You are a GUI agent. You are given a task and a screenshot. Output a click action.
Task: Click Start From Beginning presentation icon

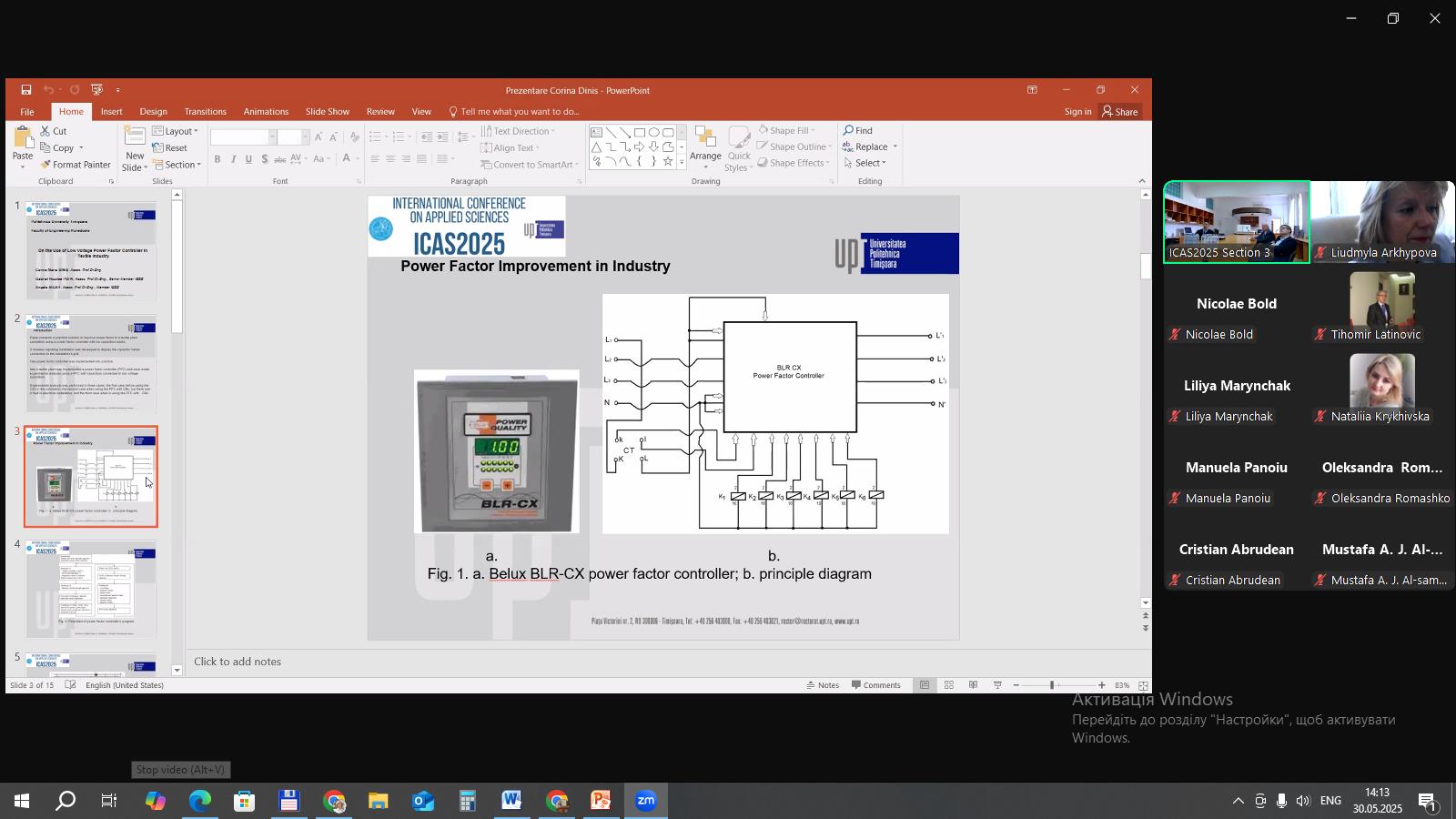96,90
